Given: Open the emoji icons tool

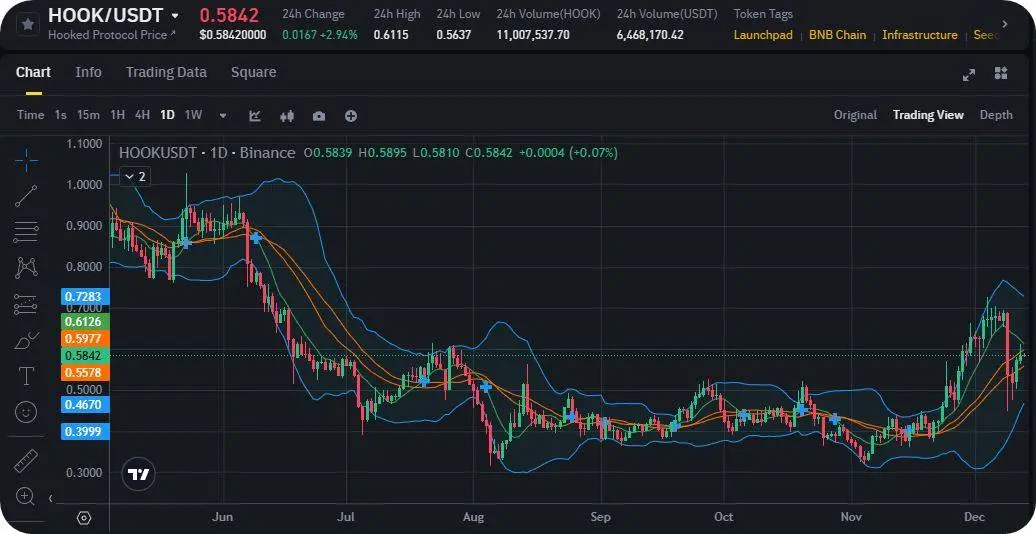Looking at the screenshot, I should 26,412.
